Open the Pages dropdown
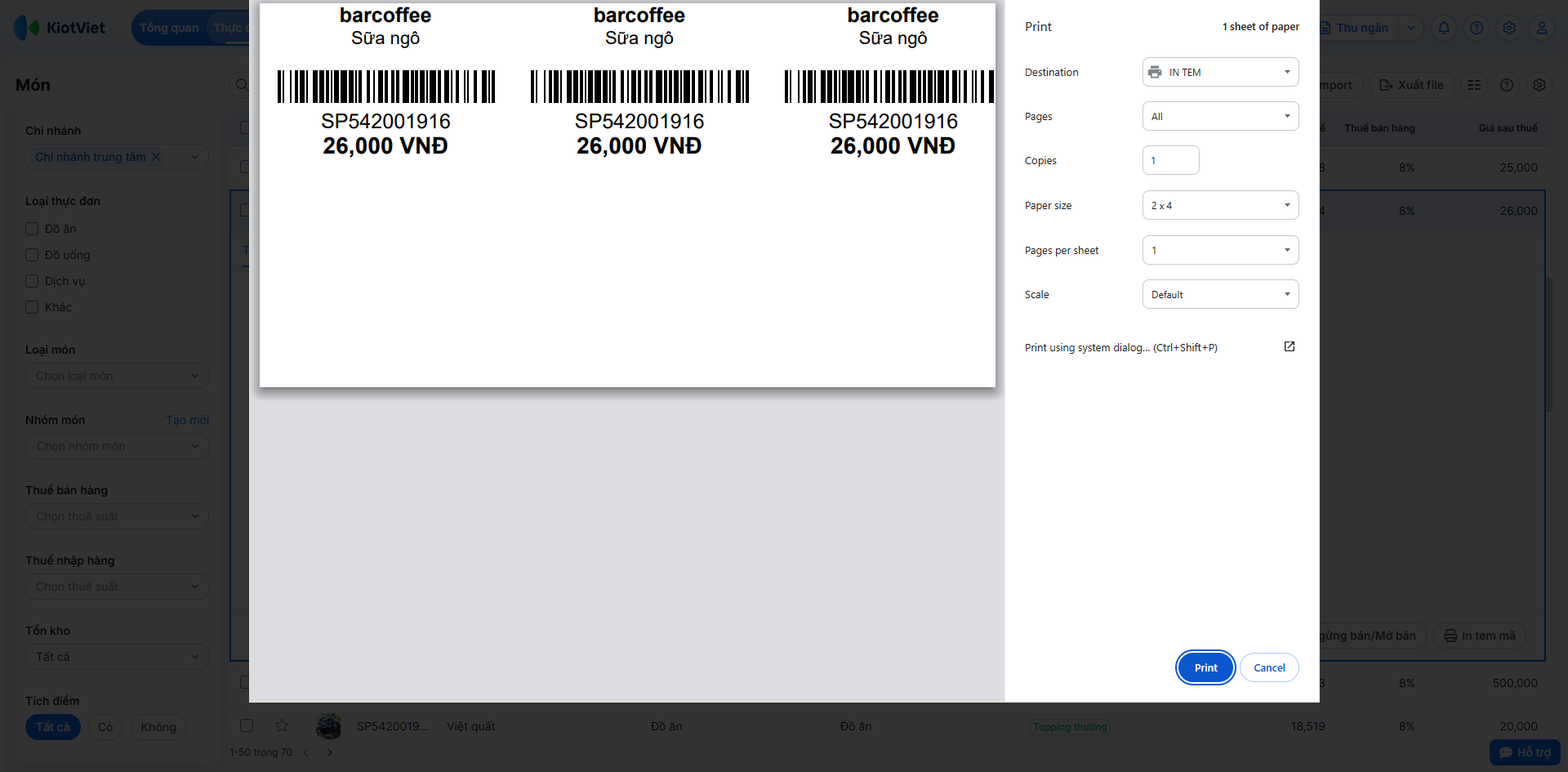Viewport: 1568px width, 772px height. tap(1220, 116)
